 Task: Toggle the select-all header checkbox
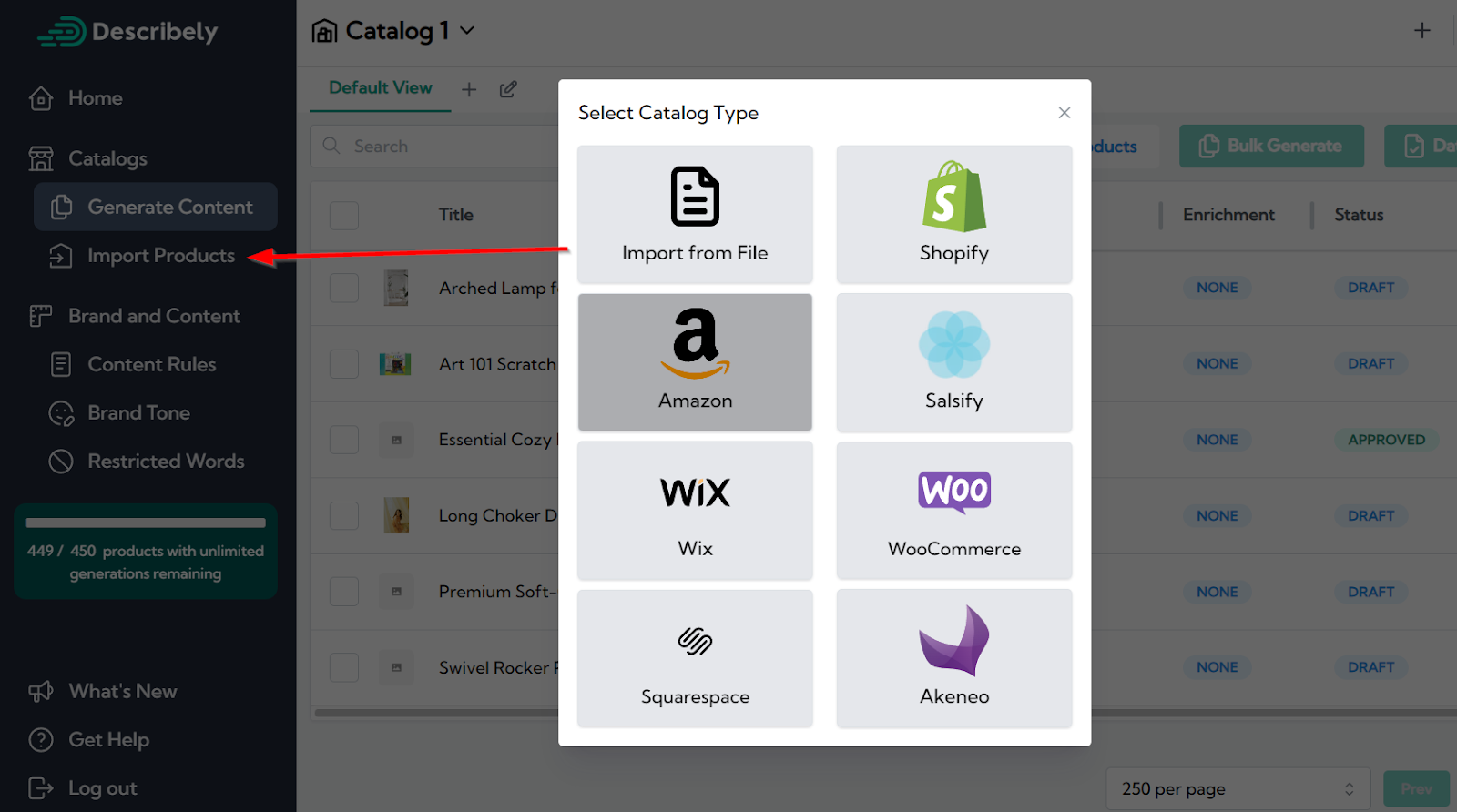pos(344,216)
